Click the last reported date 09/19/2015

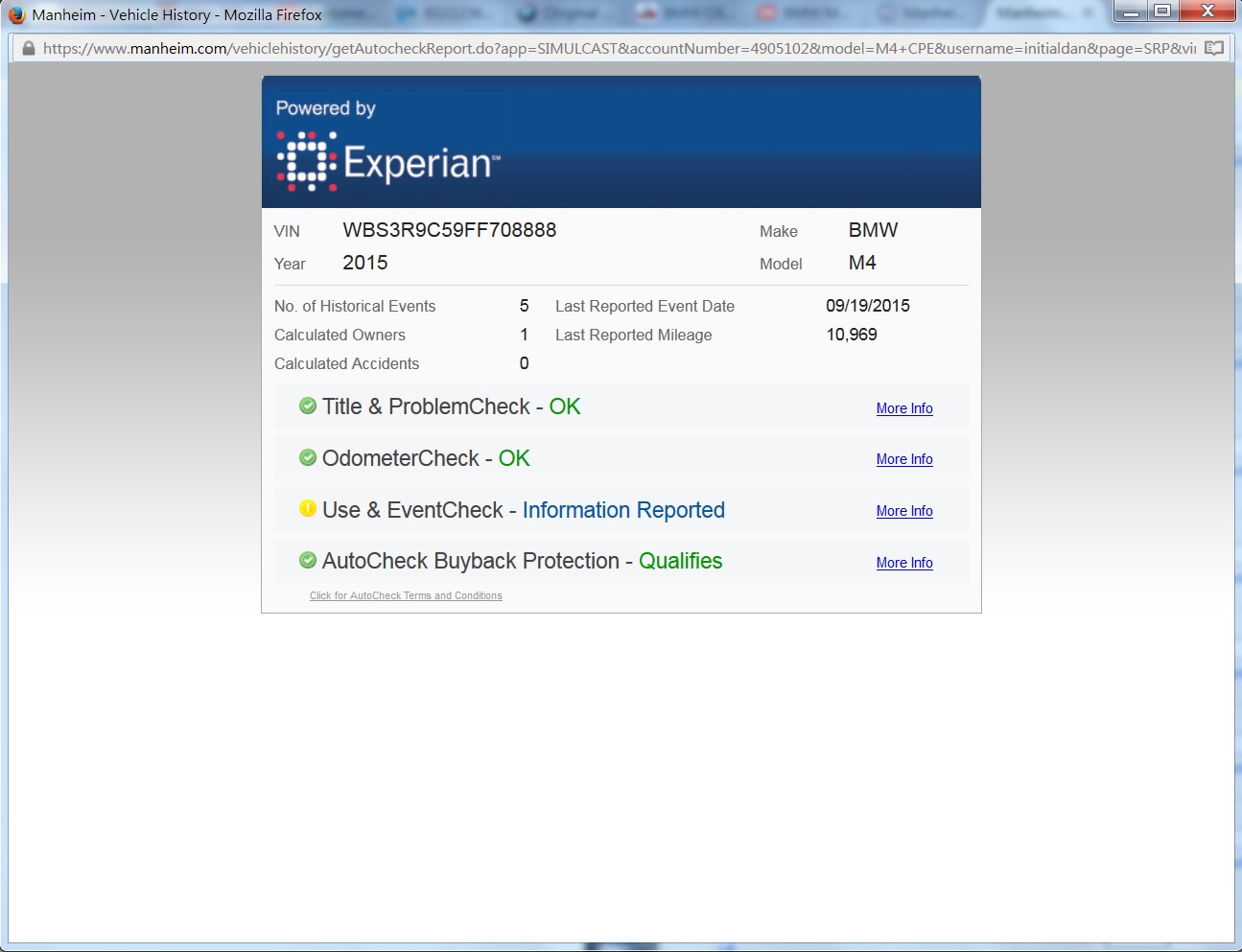point(868,306)
